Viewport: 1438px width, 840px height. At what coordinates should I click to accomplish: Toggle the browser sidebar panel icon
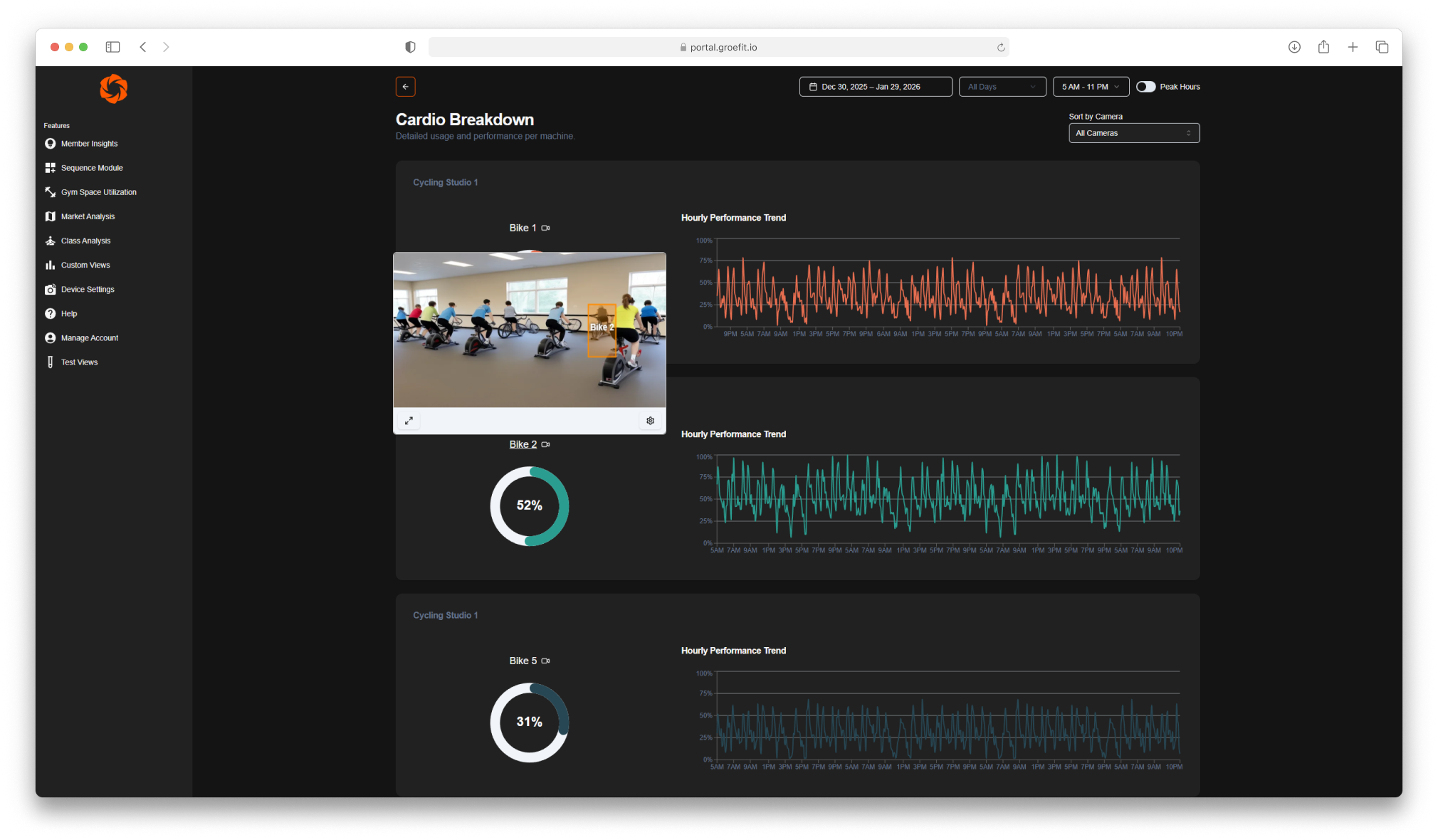click(112, 47)
